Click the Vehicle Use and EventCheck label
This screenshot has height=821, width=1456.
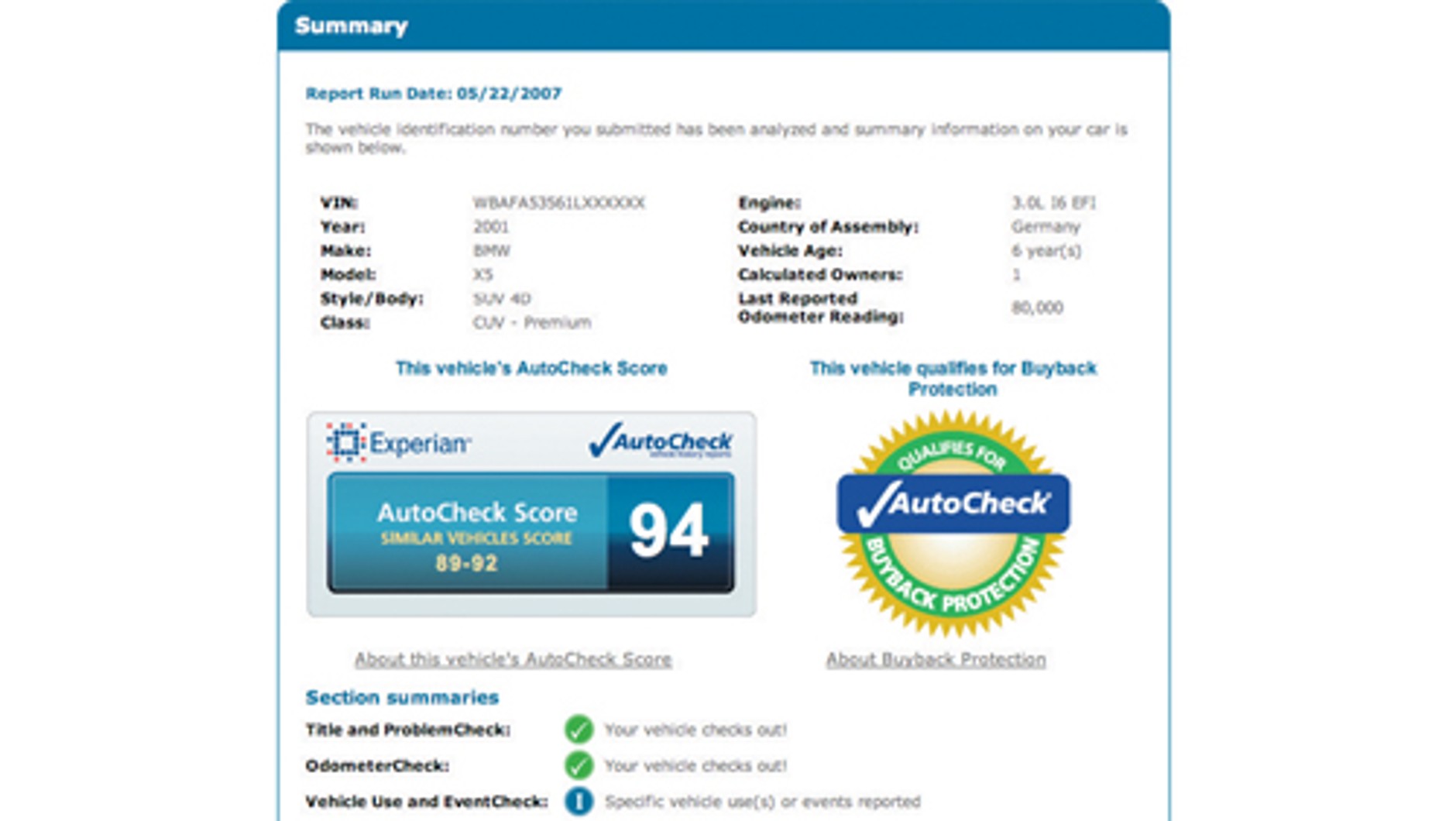(x=427, y=801)
